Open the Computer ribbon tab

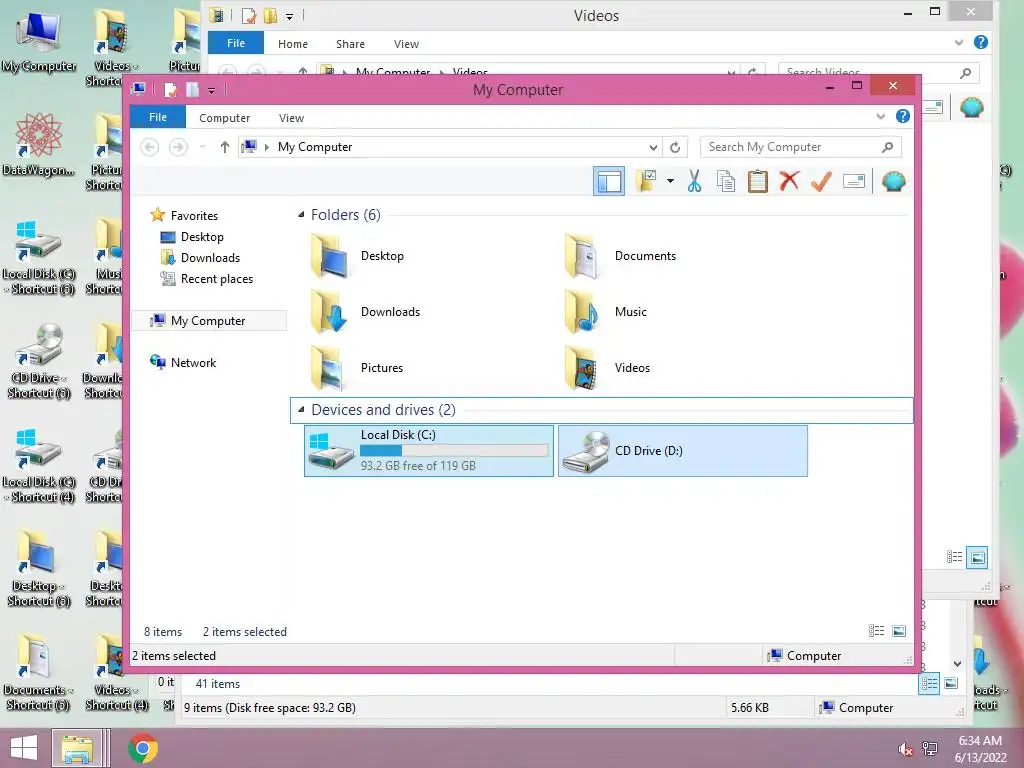[225, 118]
